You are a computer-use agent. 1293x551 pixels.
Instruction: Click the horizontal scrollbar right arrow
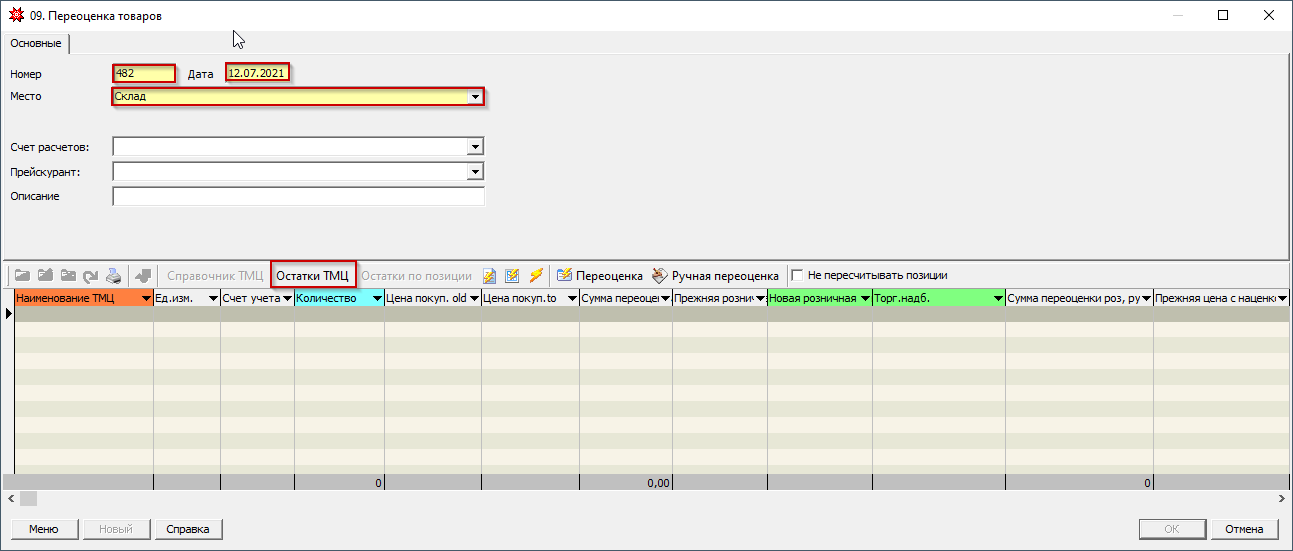pyautogui.click(x=1283, y=498)
